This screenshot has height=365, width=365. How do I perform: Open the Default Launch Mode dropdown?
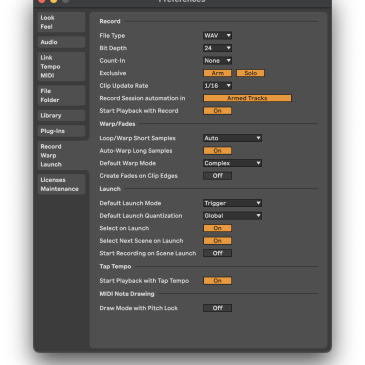(x=232, y=203)
